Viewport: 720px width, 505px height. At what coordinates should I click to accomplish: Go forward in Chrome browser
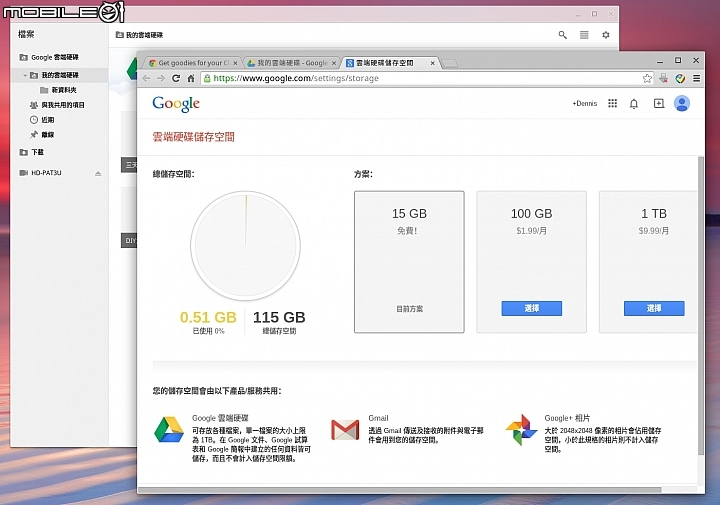(161, 79)
